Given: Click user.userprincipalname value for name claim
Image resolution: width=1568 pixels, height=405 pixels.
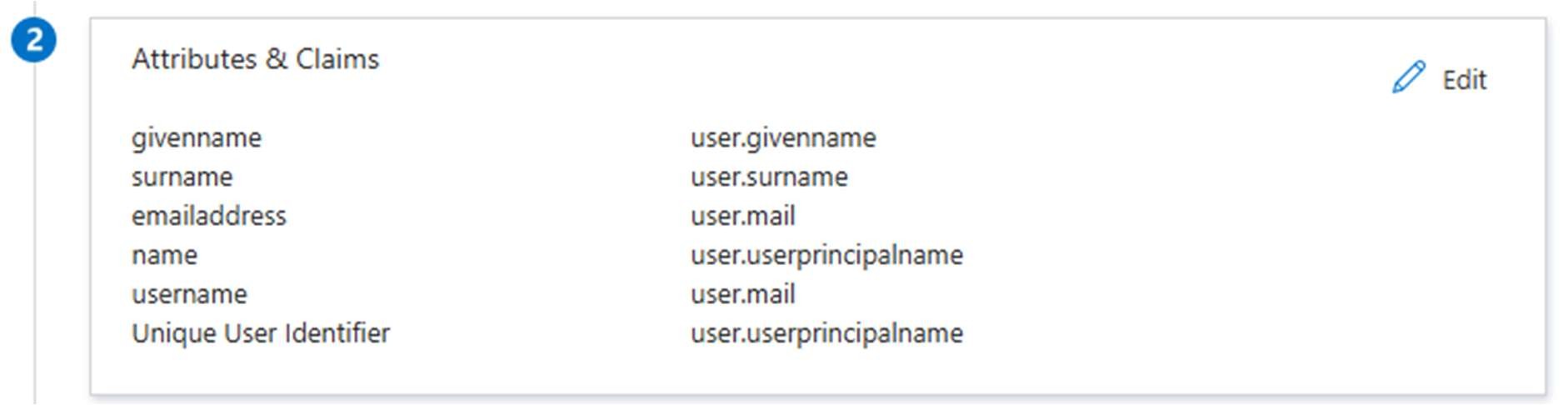Looking at the screenshot, I should coord(826,255).
